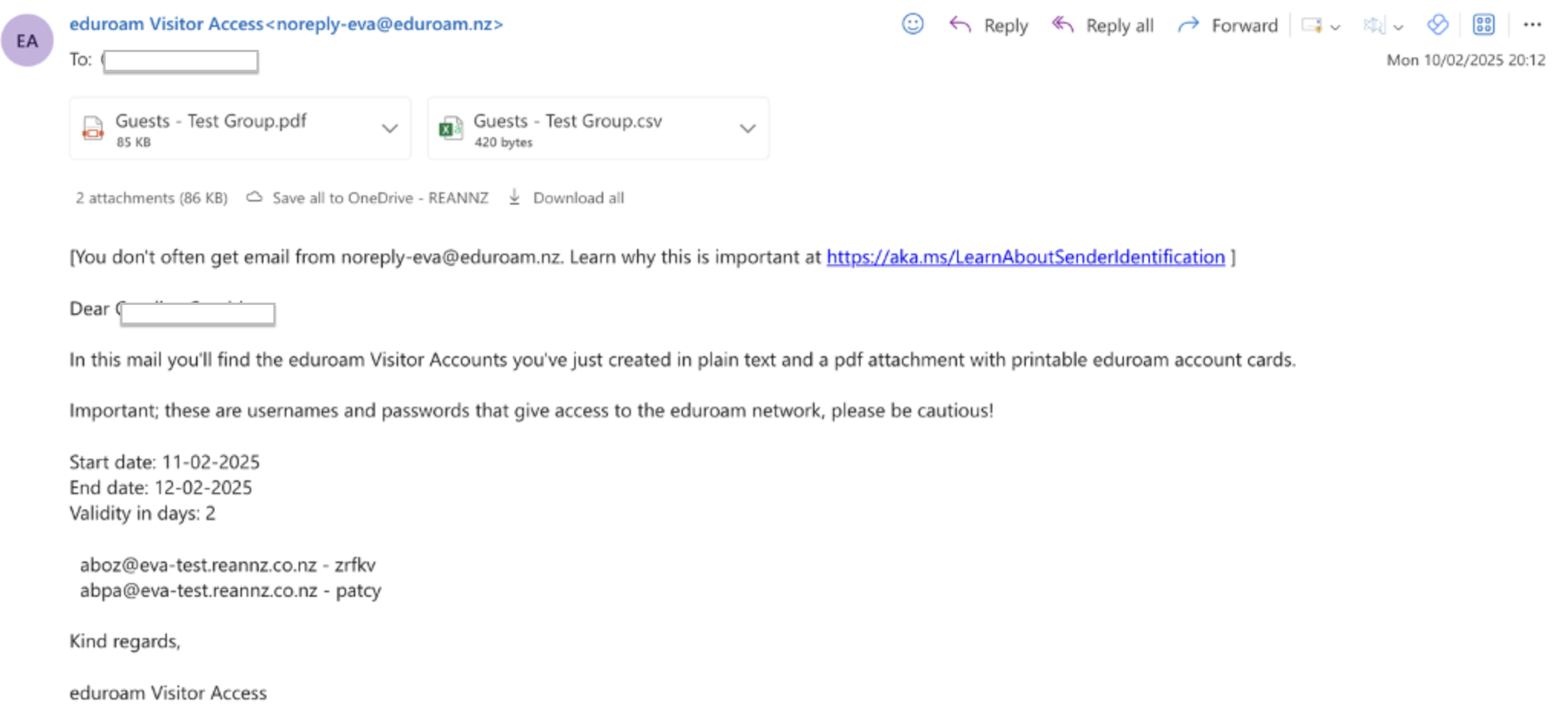Open the Loop components icon
This screenshot has width=1568, height=714.
[x=1437, y=24]
